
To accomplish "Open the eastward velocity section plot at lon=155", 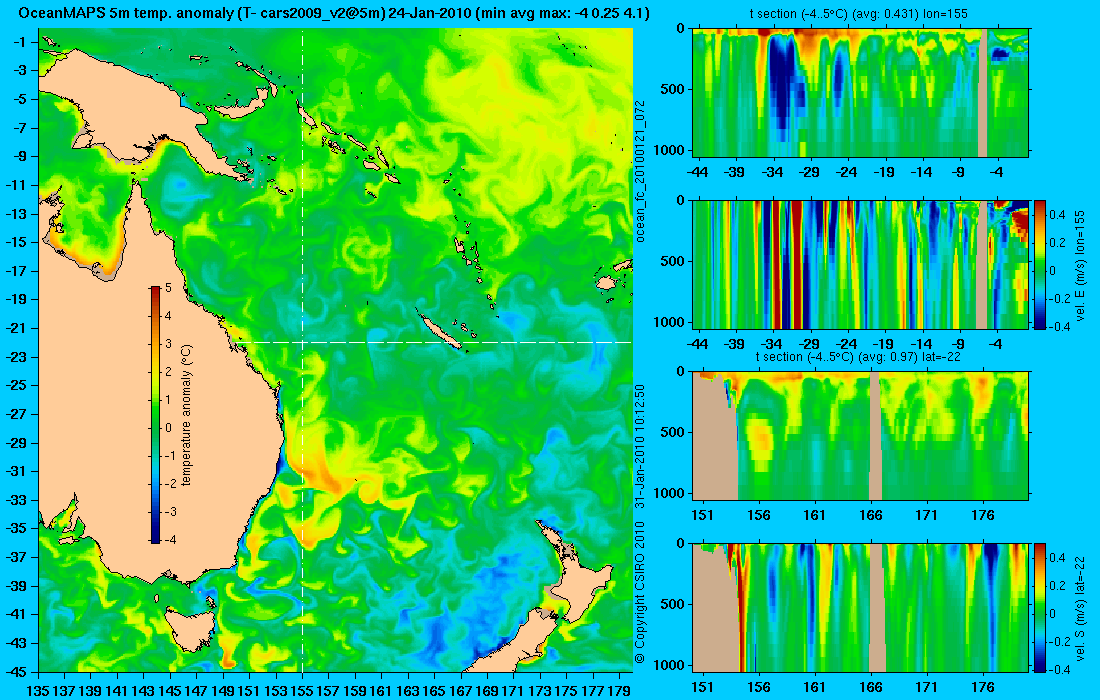I will tap(861, 264).
